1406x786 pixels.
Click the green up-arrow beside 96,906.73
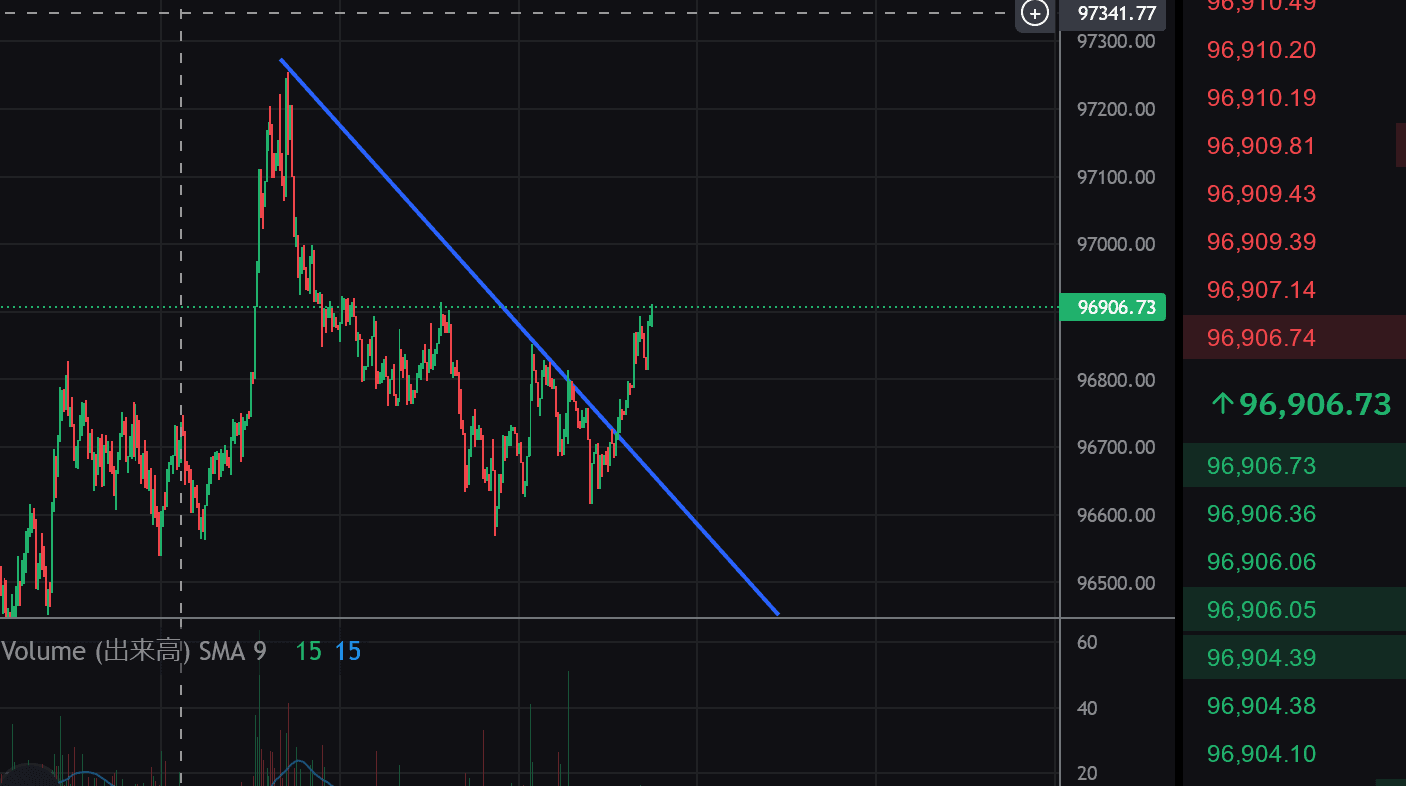[1221, 404]
